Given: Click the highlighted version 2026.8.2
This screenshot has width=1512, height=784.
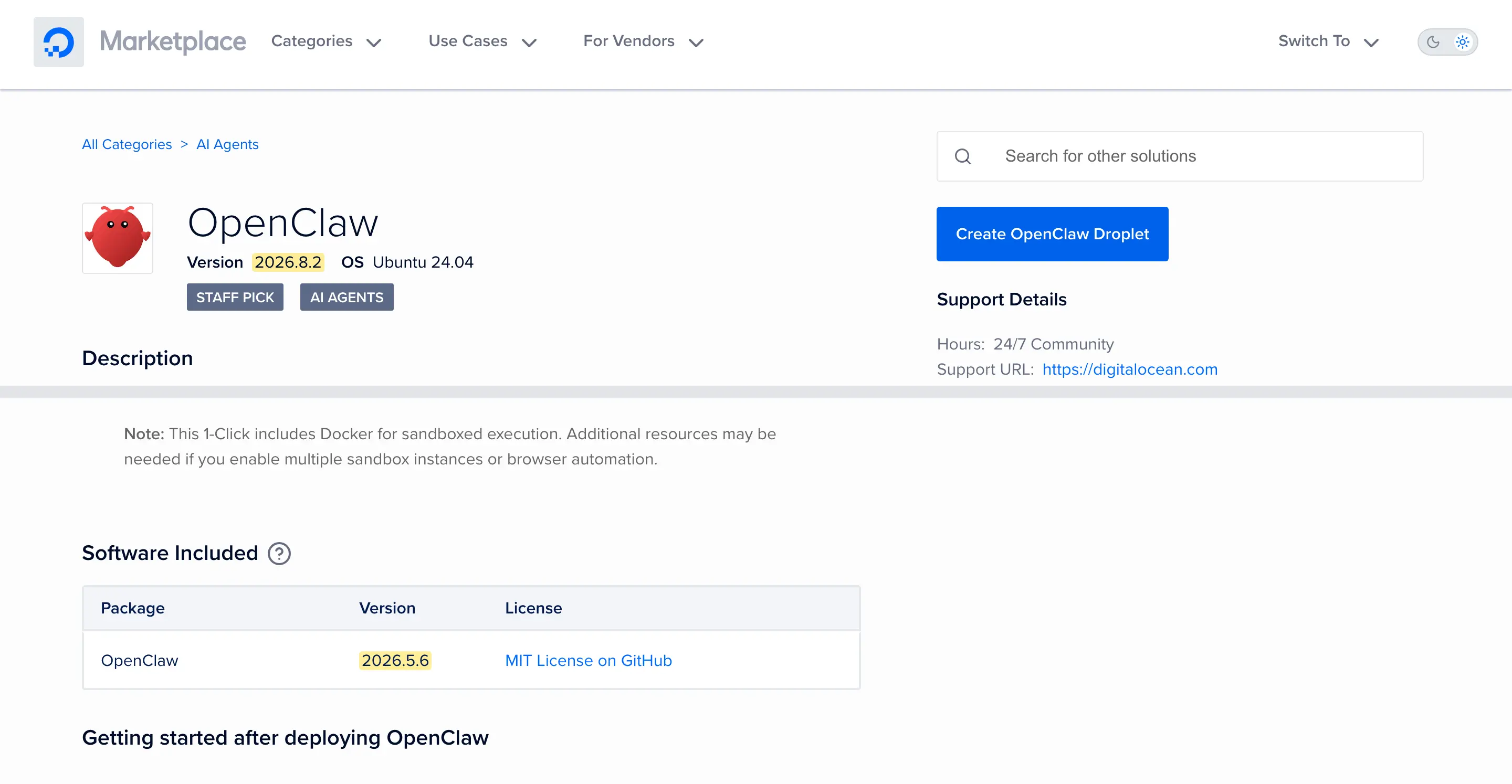Looking at the screenshot, I should (x=288, y=262).
